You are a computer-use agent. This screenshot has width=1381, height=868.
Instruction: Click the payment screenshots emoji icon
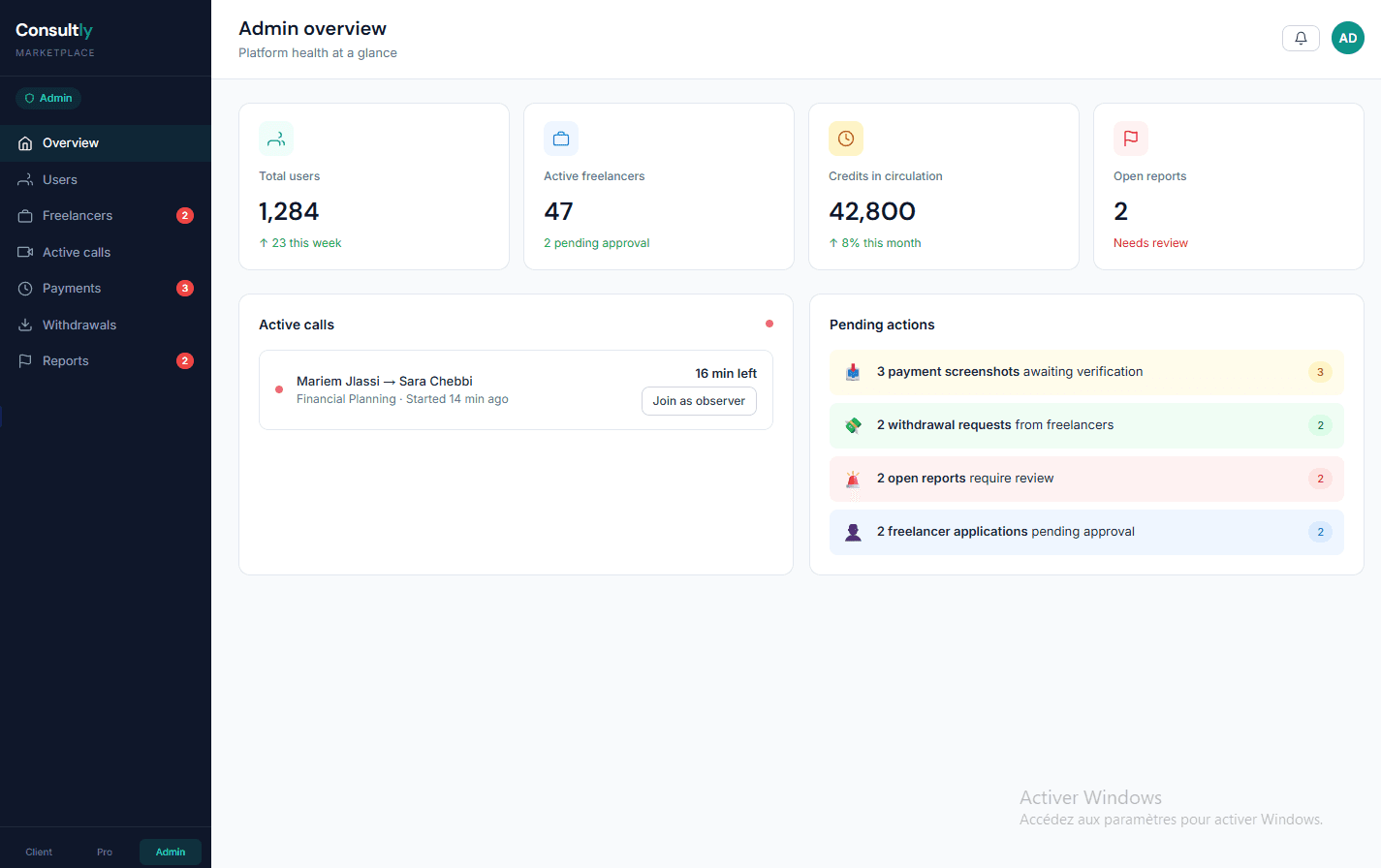853,372
